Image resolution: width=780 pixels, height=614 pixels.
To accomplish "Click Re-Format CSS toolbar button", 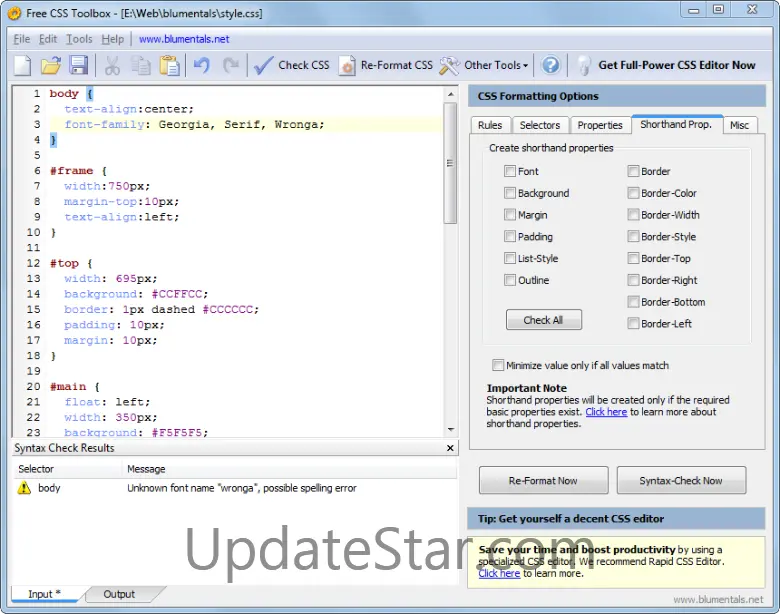I will 386,65.
